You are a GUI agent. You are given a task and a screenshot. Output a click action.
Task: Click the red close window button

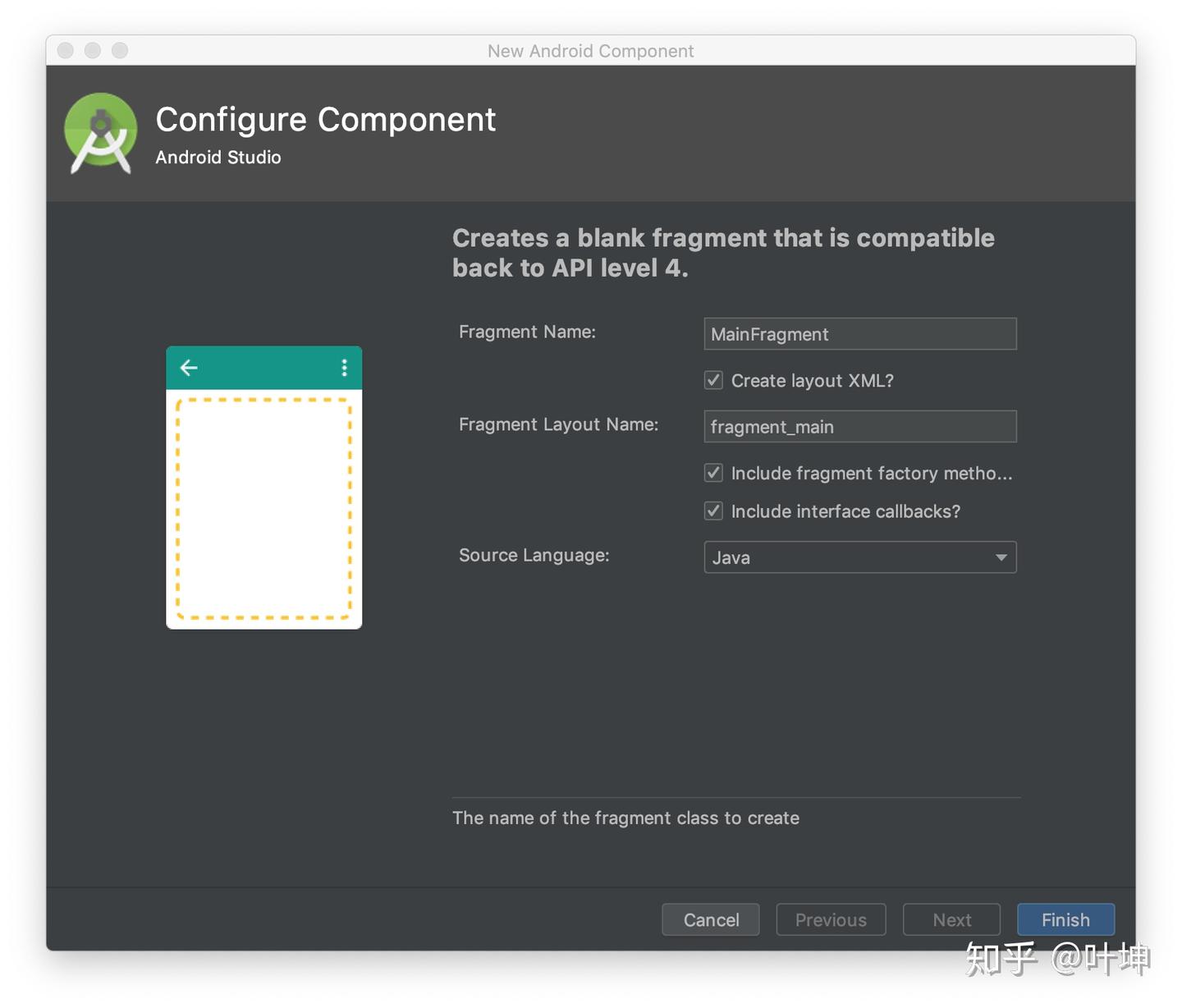(66, 51)
